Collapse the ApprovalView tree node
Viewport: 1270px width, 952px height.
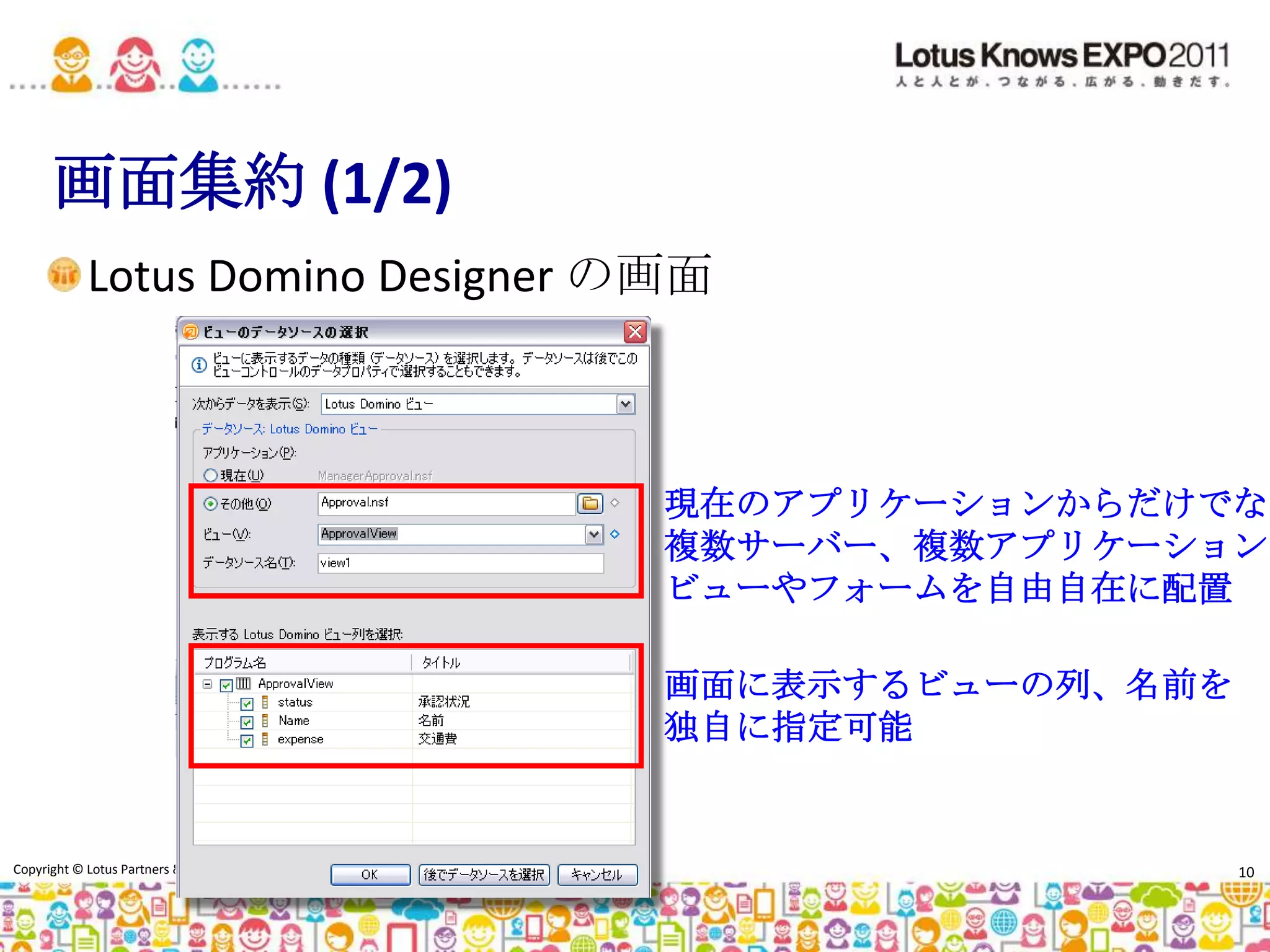click(x=208, y=684)
